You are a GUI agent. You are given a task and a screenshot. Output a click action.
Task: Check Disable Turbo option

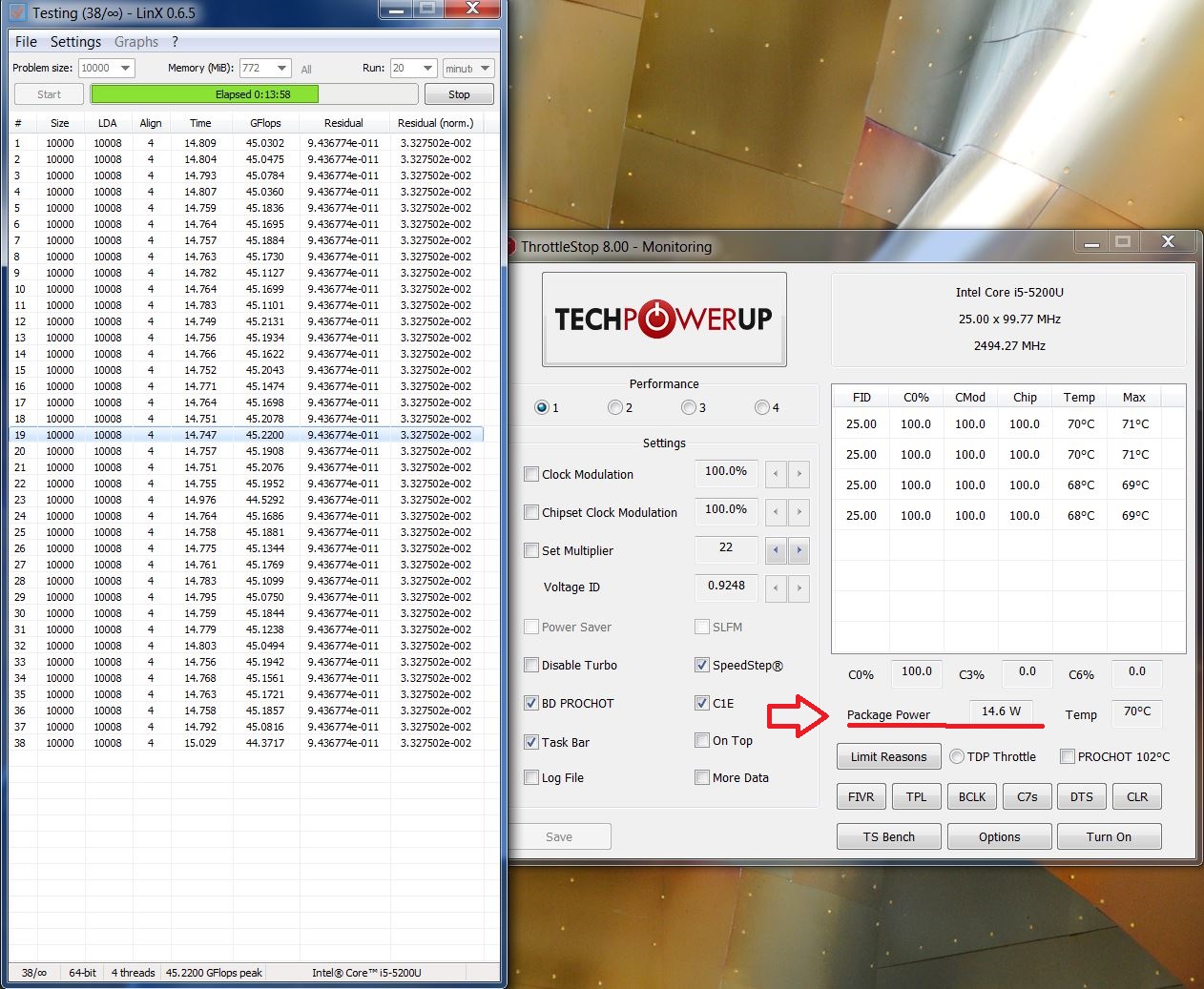[x=531, y=665]
